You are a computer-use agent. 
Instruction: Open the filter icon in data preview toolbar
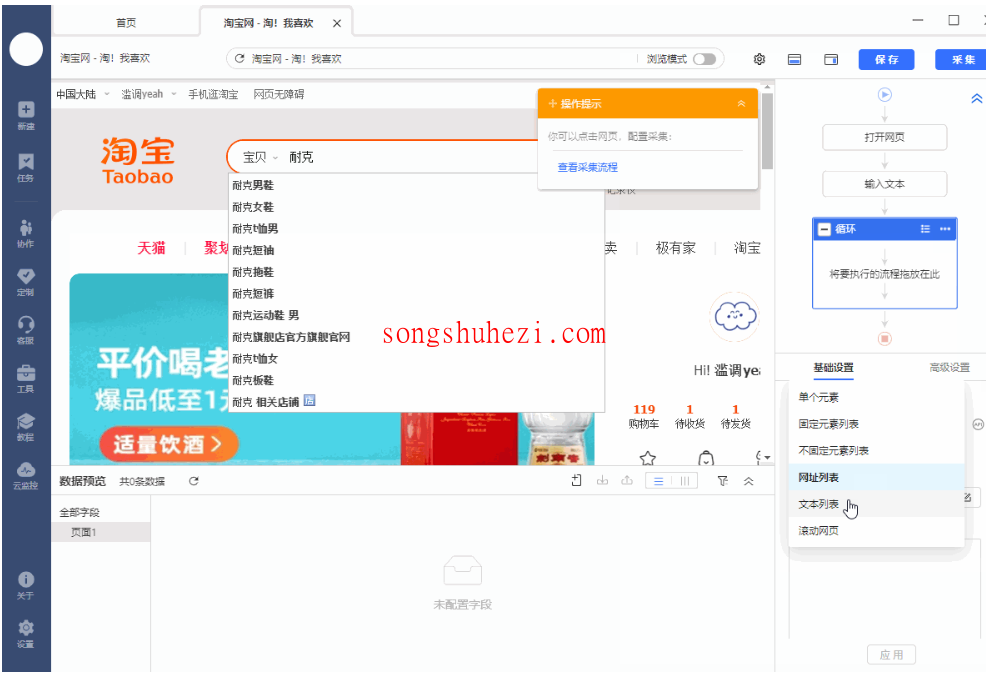tap(723, 481)
